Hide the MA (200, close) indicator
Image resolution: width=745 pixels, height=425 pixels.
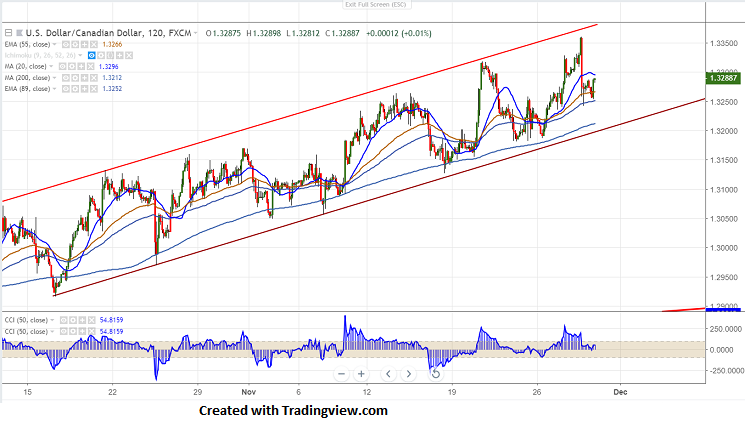[66, 77]
